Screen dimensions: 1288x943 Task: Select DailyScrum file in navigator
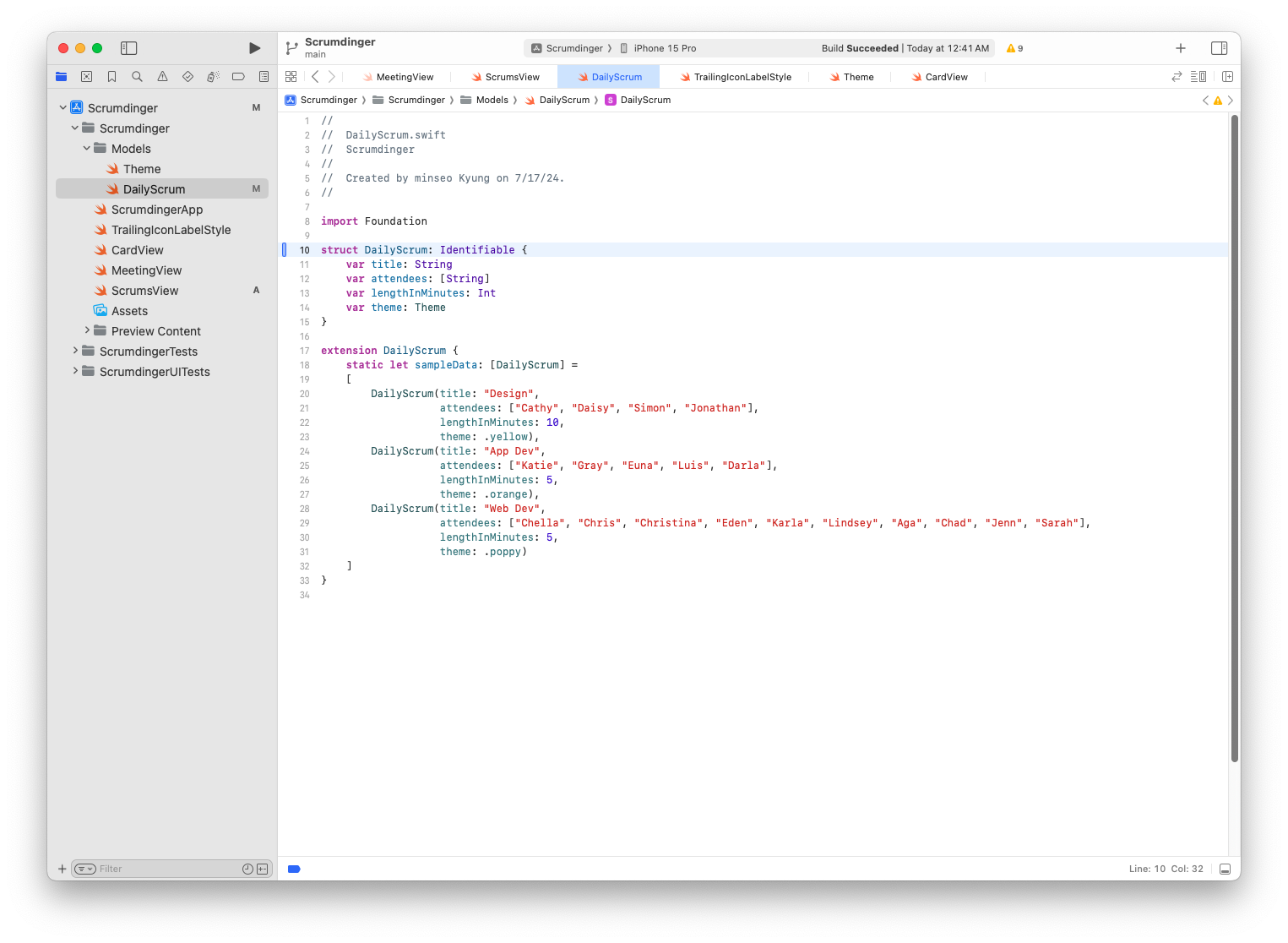tap(162, 189)
